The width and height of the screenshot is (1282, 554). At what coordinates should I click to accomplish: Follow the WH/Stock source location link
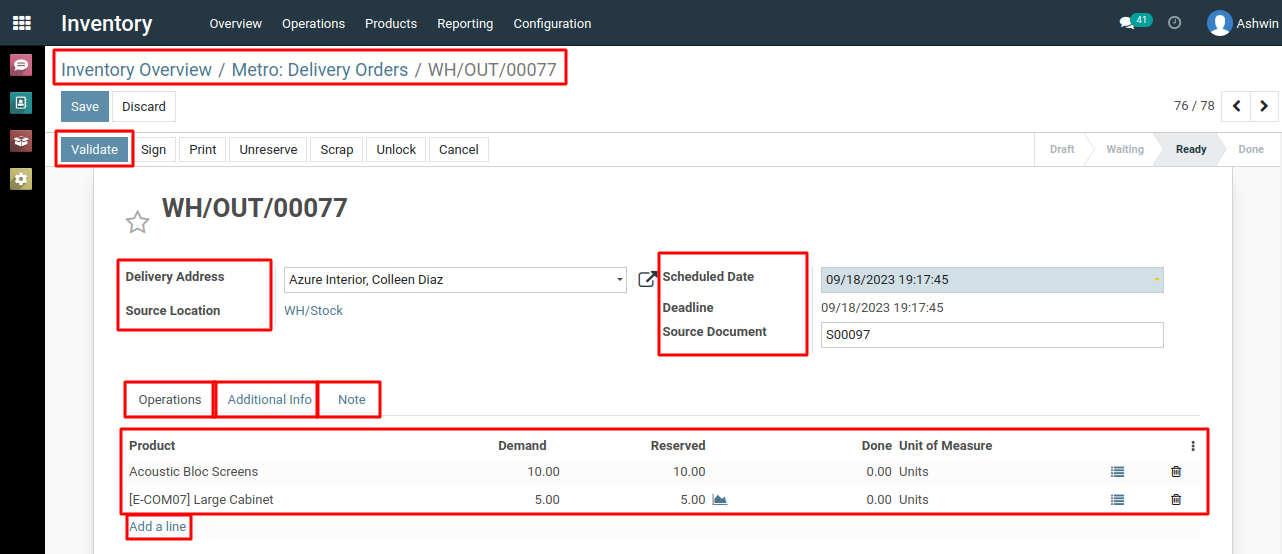(313, 311)
